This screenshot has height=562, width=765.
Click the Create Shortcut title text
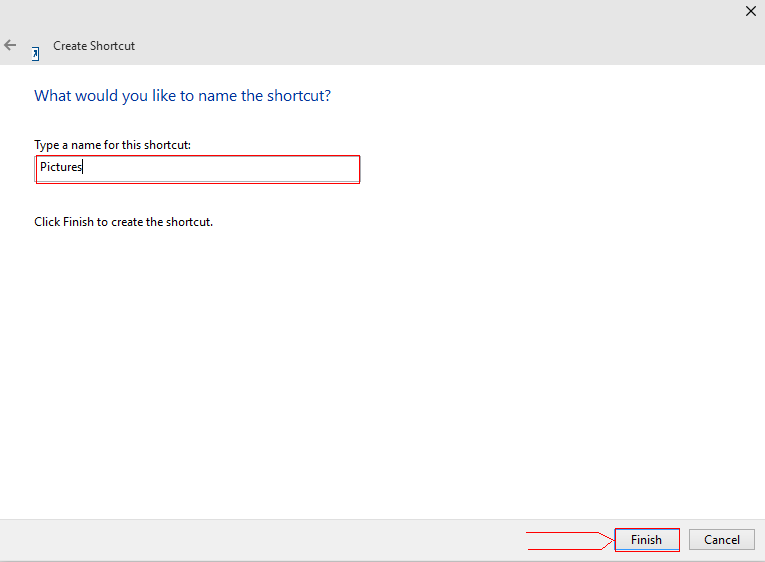(94, 46)
